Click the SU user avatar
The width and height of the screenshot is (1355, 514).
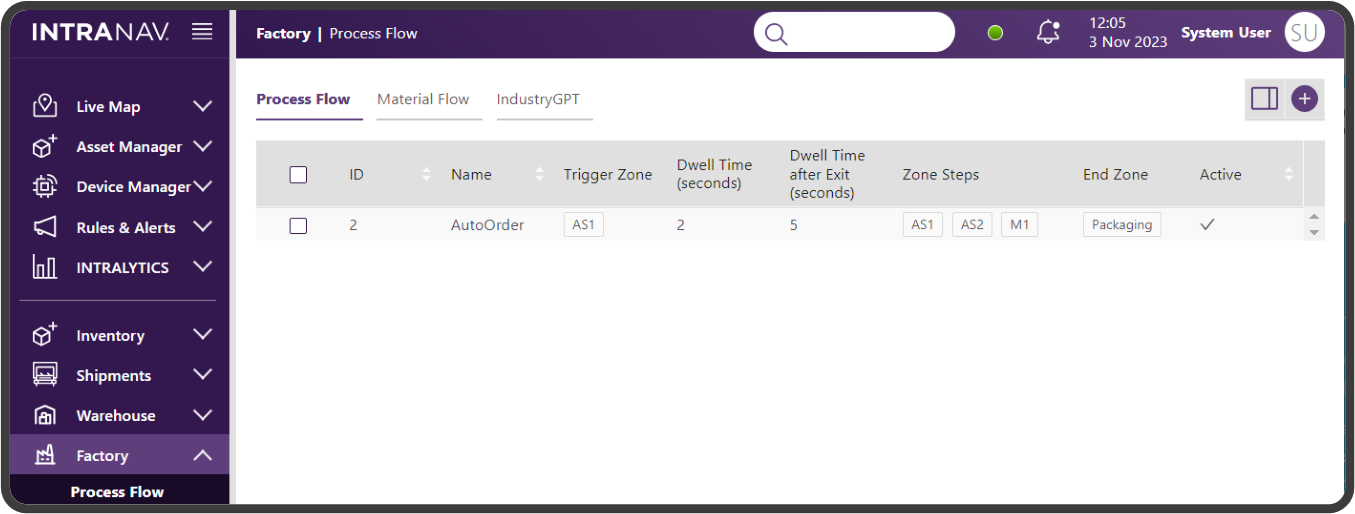1304,32
